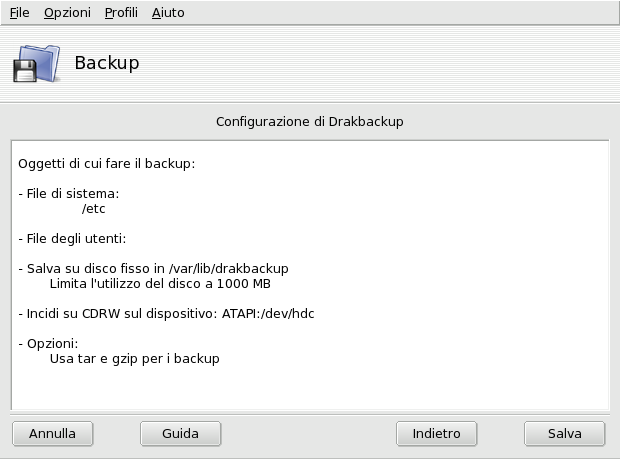Click the 'Oggetti di cui fare il backup' line
Image resolution: width=620 pixels, height=460 pixels.
coord(106,162)
